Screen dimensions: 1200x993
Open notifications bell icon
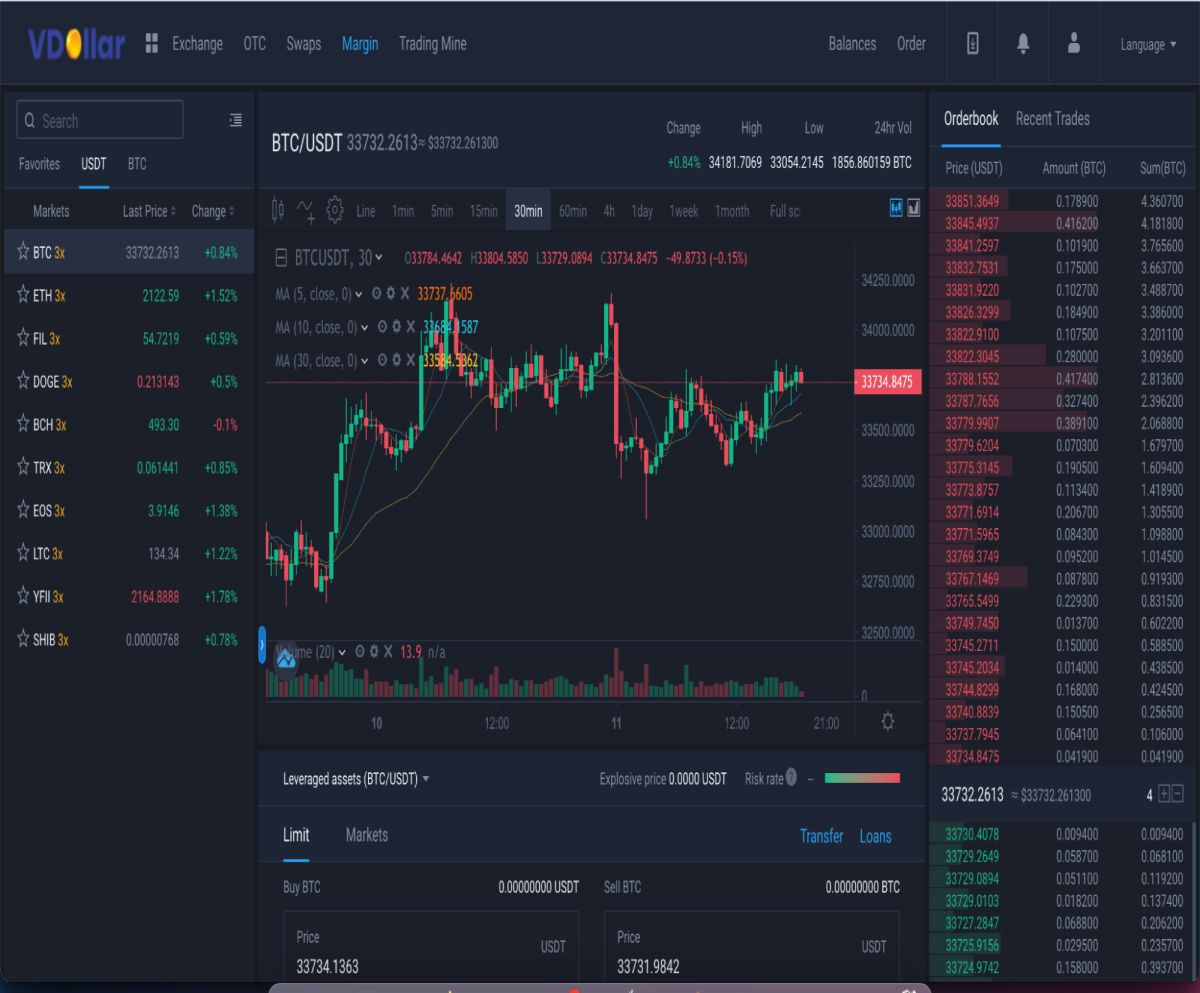(x=1023, y=43)
